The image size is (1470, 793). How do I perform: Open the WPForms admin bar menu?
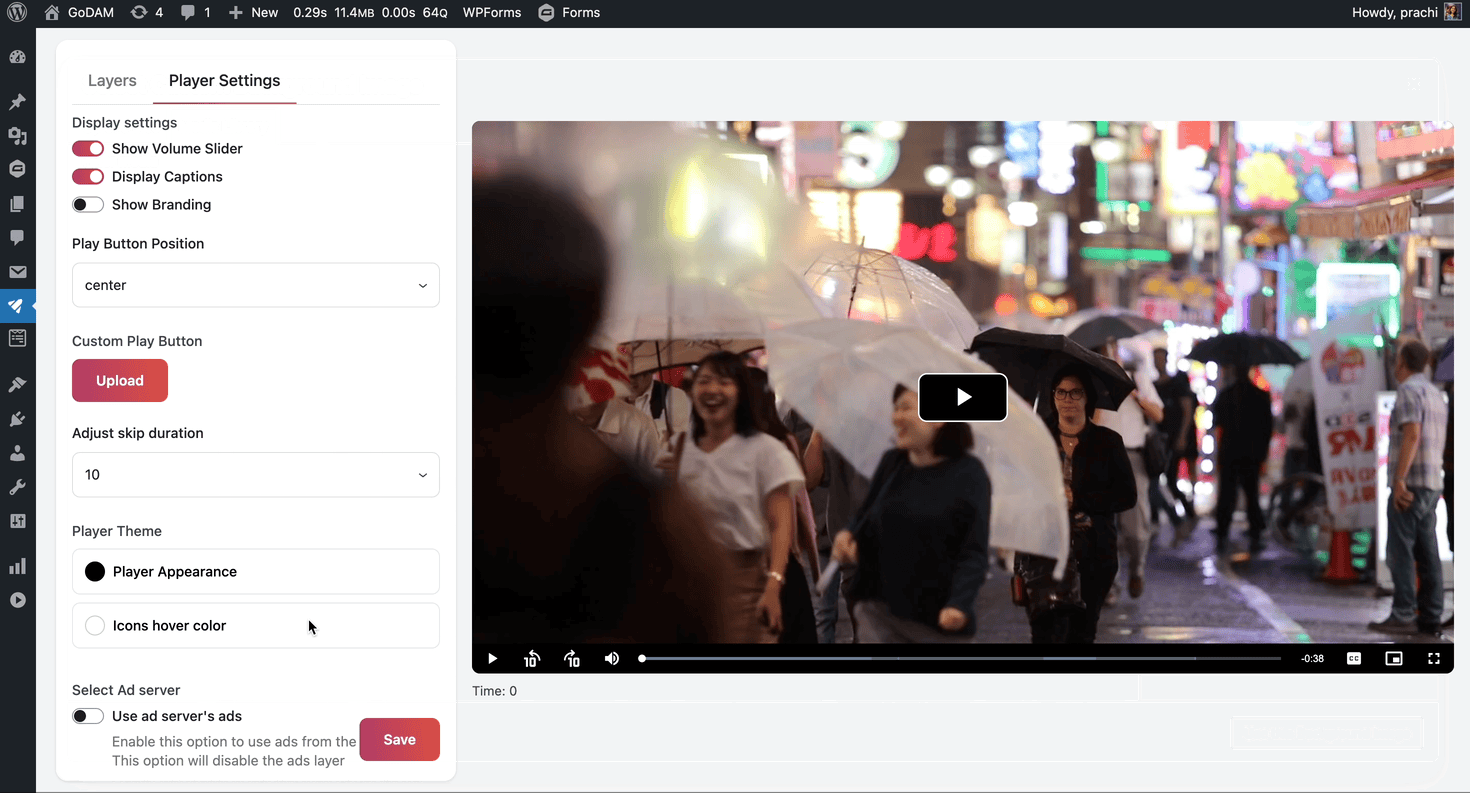click(x=492, y=13)
